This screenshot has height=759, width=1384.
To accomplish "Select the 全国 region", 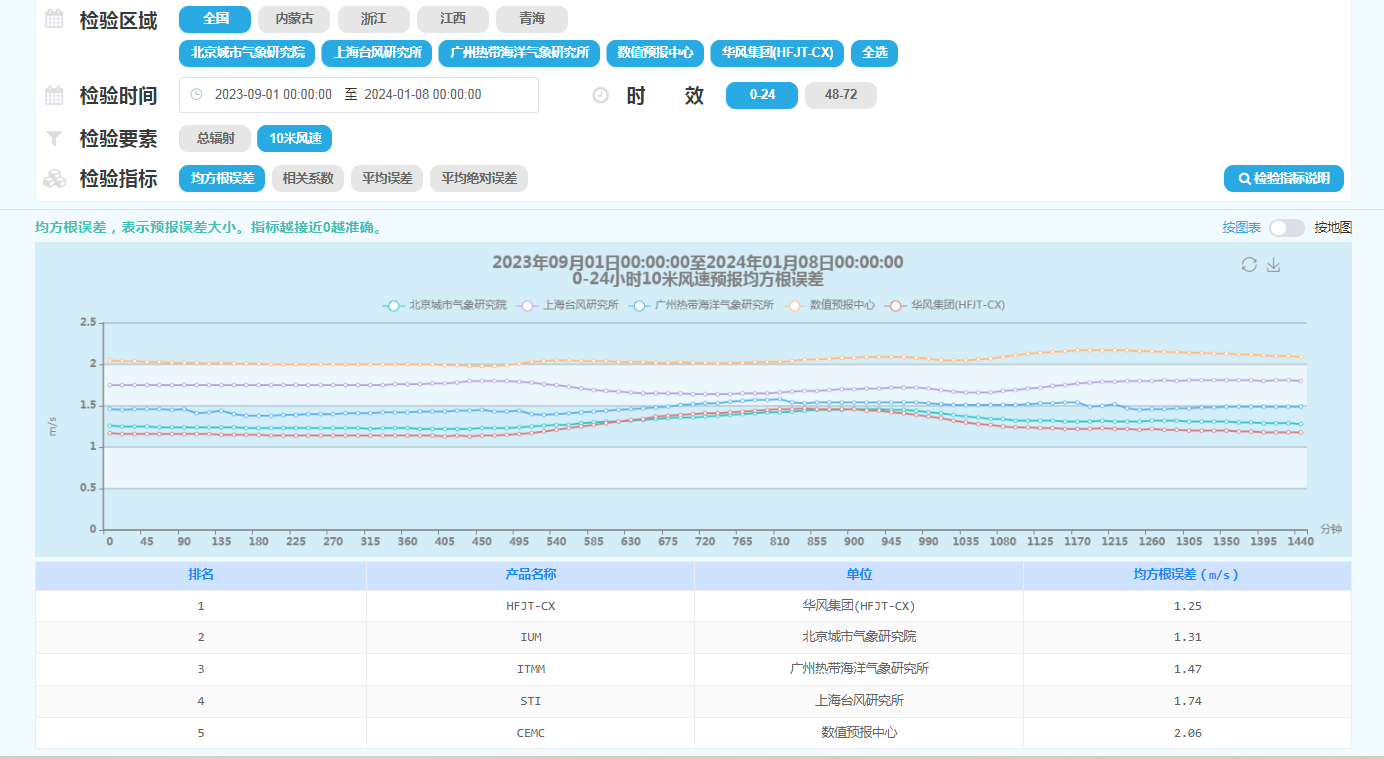I will point(215,19).
